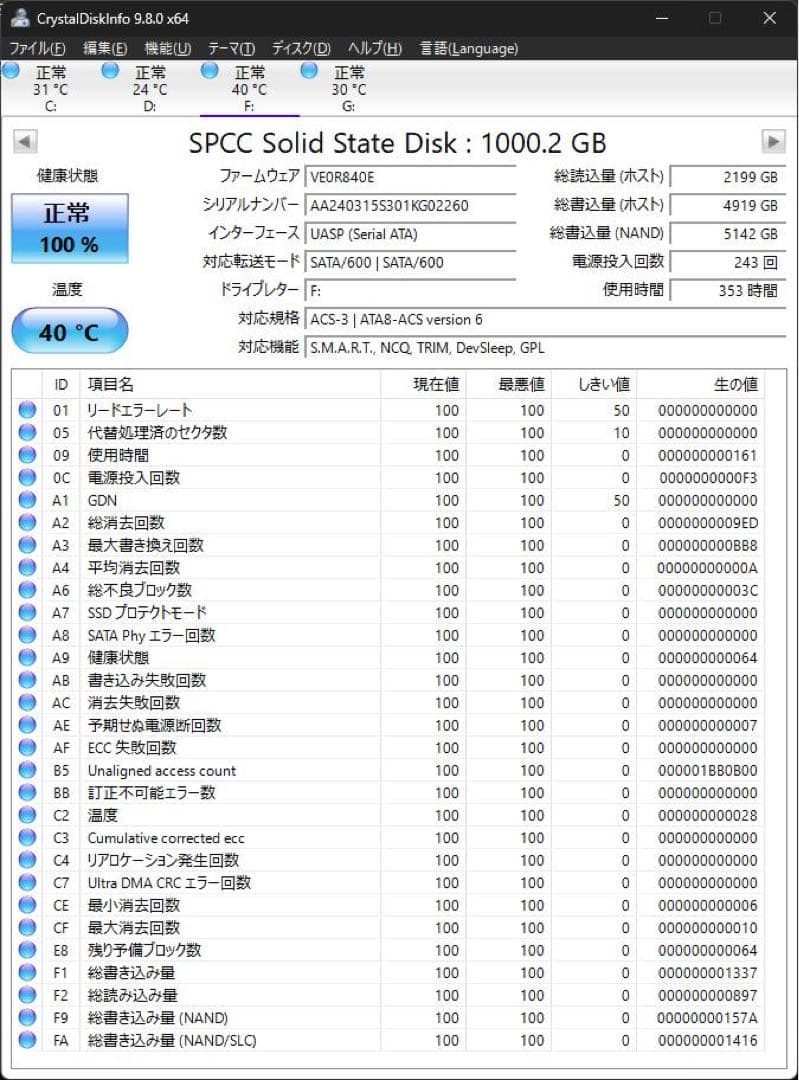Image resolution: width=799 pixels, height=1080 pixels.
Task: Click status icon for 電源投入回数 row
Action: (x=28, y=477)
